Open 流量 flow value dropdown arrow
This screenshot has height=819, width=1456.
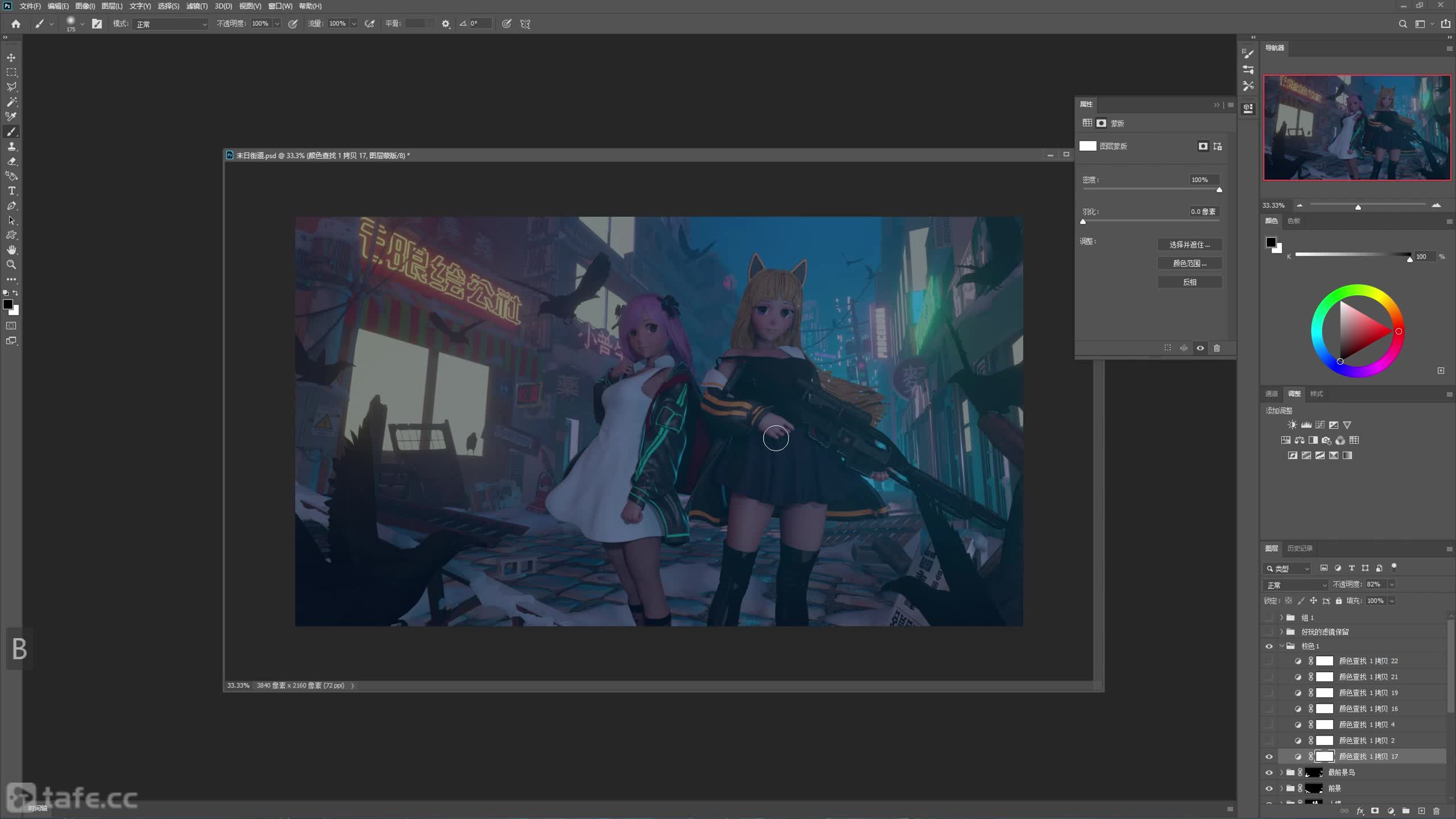point(354,24)
